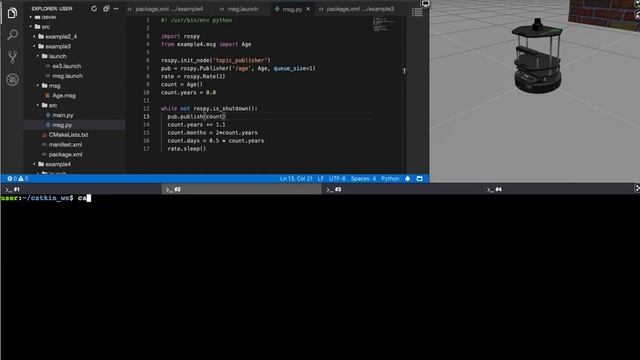Click the grid layout icon right of editor tabs
640x360 pixels.
click(x=417, y=12)
